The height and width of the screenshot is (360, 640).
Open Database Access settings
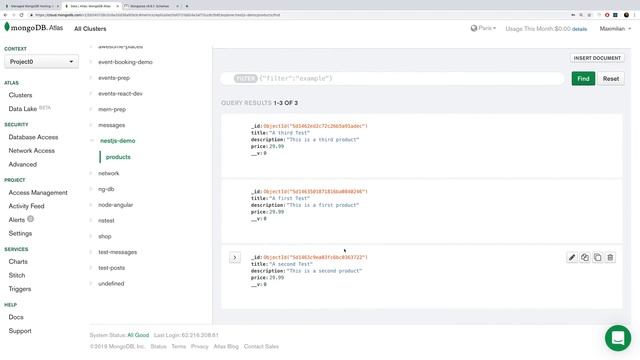[x=33, y=137]
